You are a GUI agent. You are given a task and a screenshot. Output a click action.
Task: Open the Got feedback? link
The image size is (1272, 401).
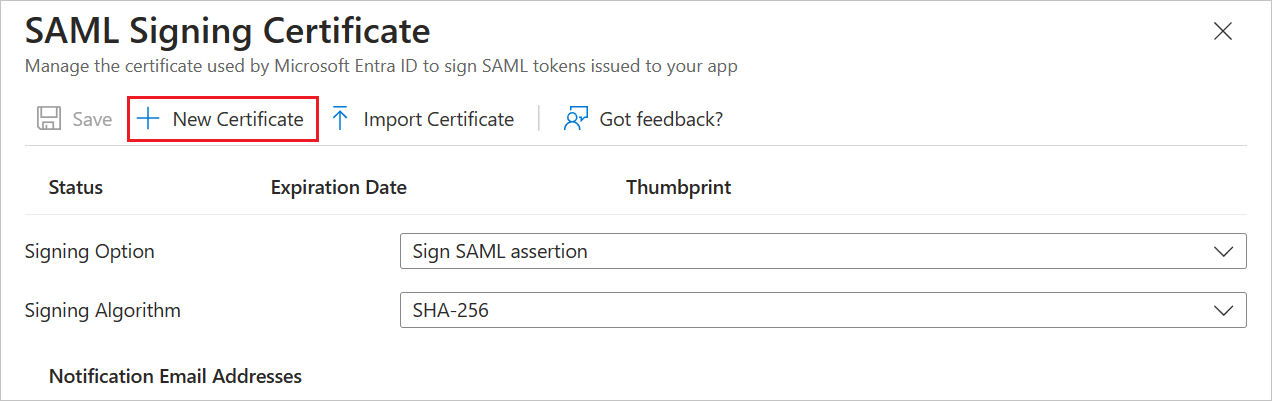661,119
